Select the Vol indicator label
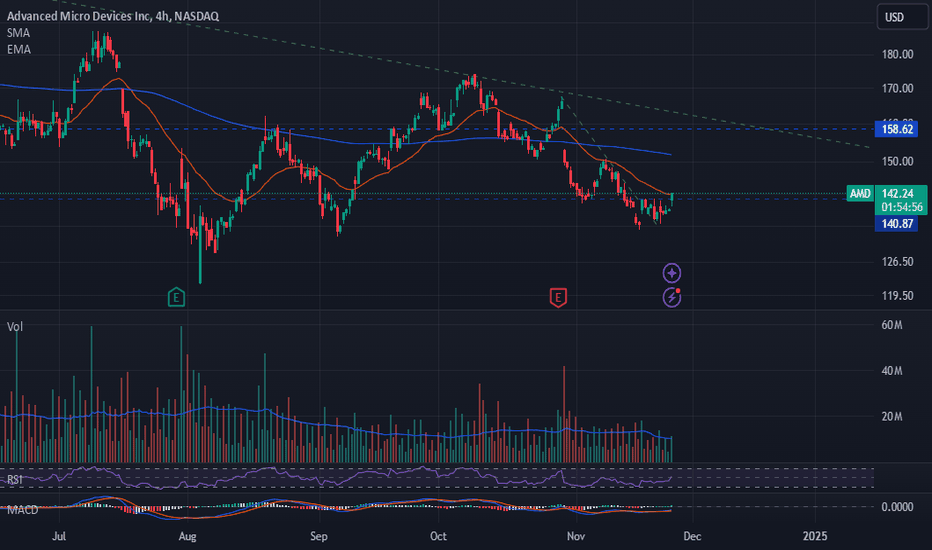This screenshot has width=932, height=550. pyautogui.click(x=15, y=326)
